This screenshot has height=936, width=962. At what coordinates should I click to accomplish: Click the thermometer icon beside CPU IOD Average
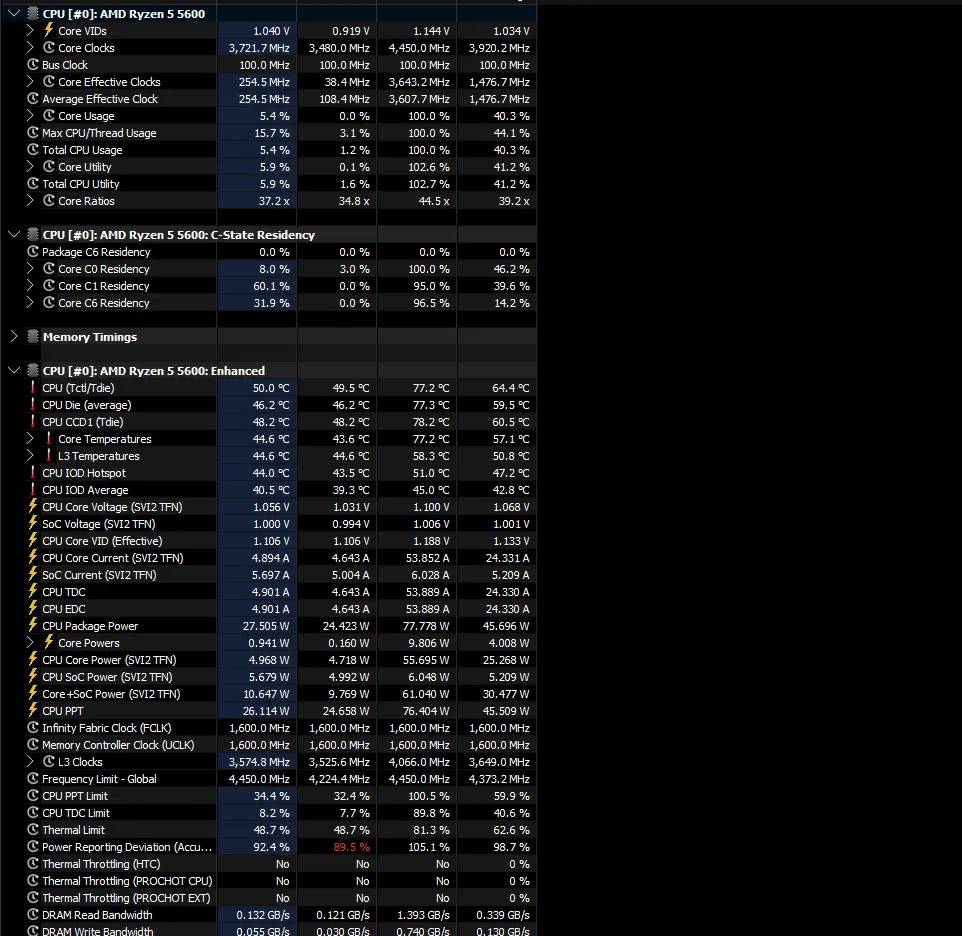coord(33,489)
